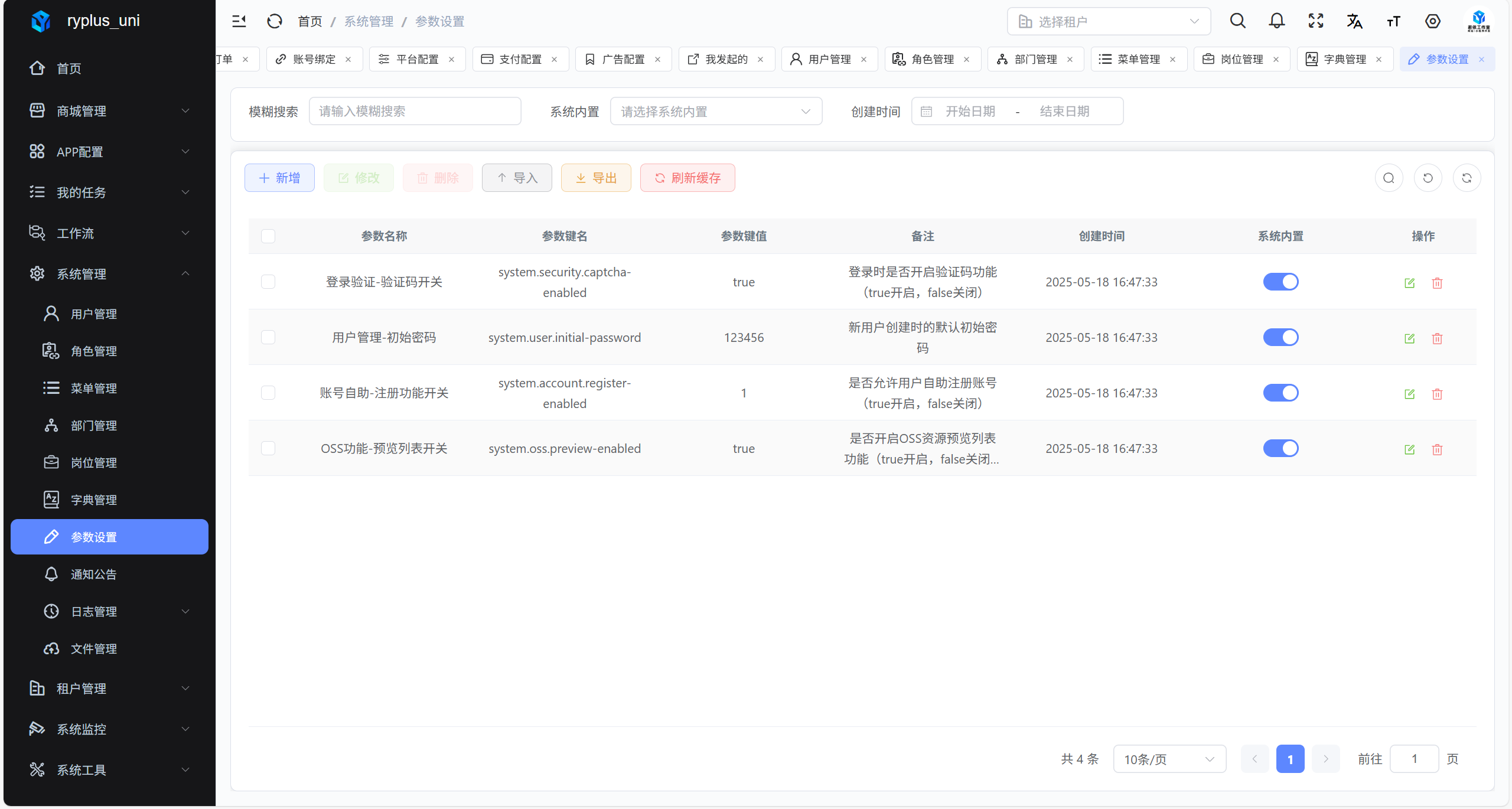Open the 系统内置 filter dropdown
This screenshot has width=1512, height=809.
(x=715, y=111)
